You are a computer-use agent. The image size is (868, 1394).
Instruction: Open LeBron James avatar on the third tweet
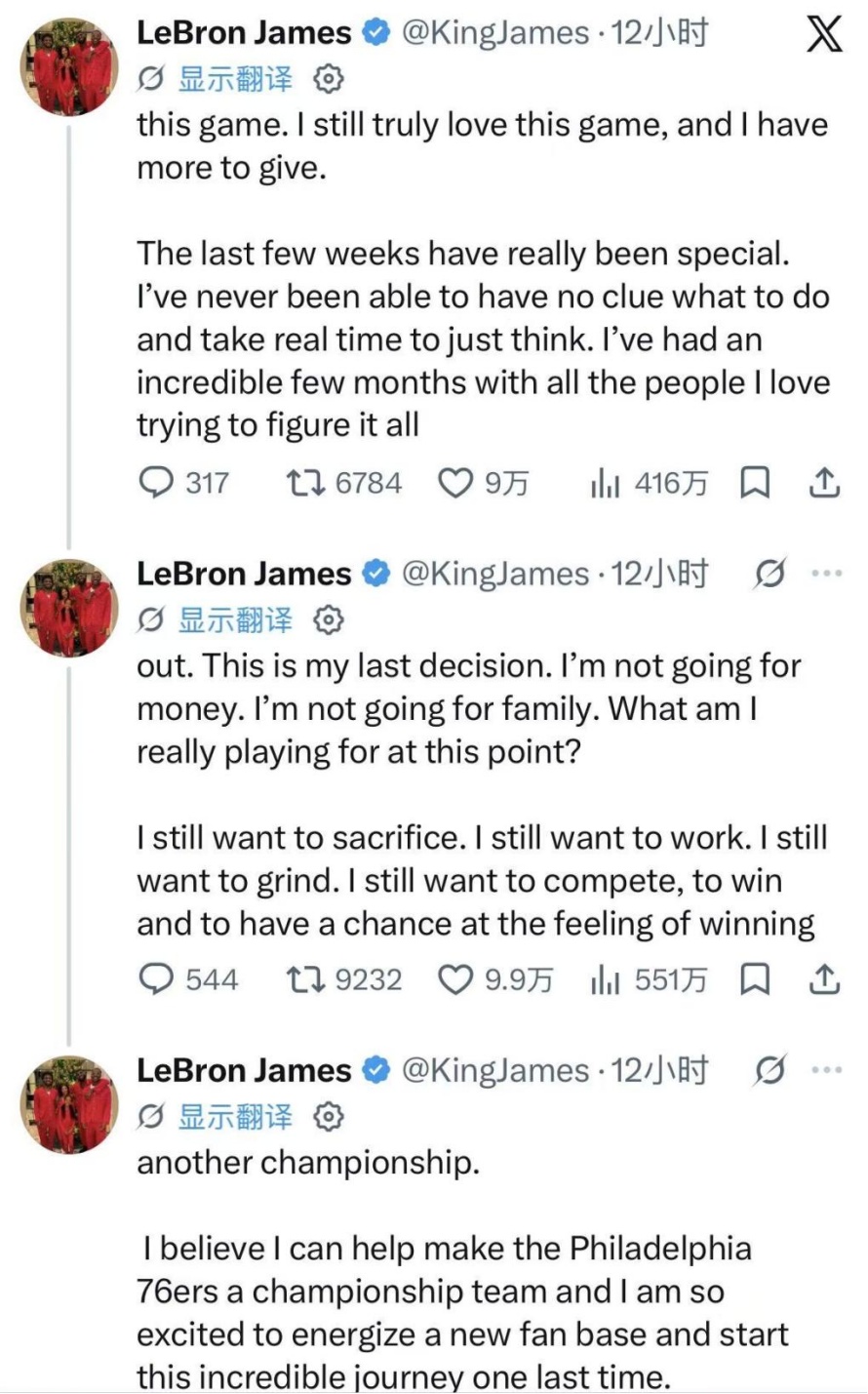pyautogui.click(x=69, y=1103)
